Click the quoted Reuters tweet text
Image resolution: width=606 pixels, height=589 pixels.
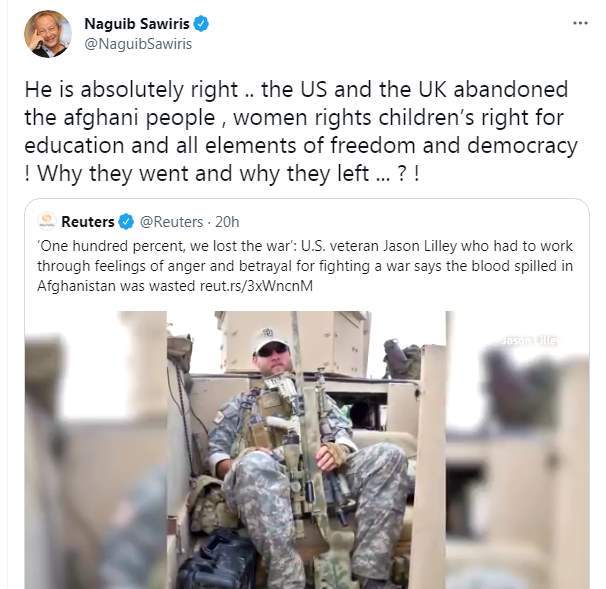(x=305, y=266)
